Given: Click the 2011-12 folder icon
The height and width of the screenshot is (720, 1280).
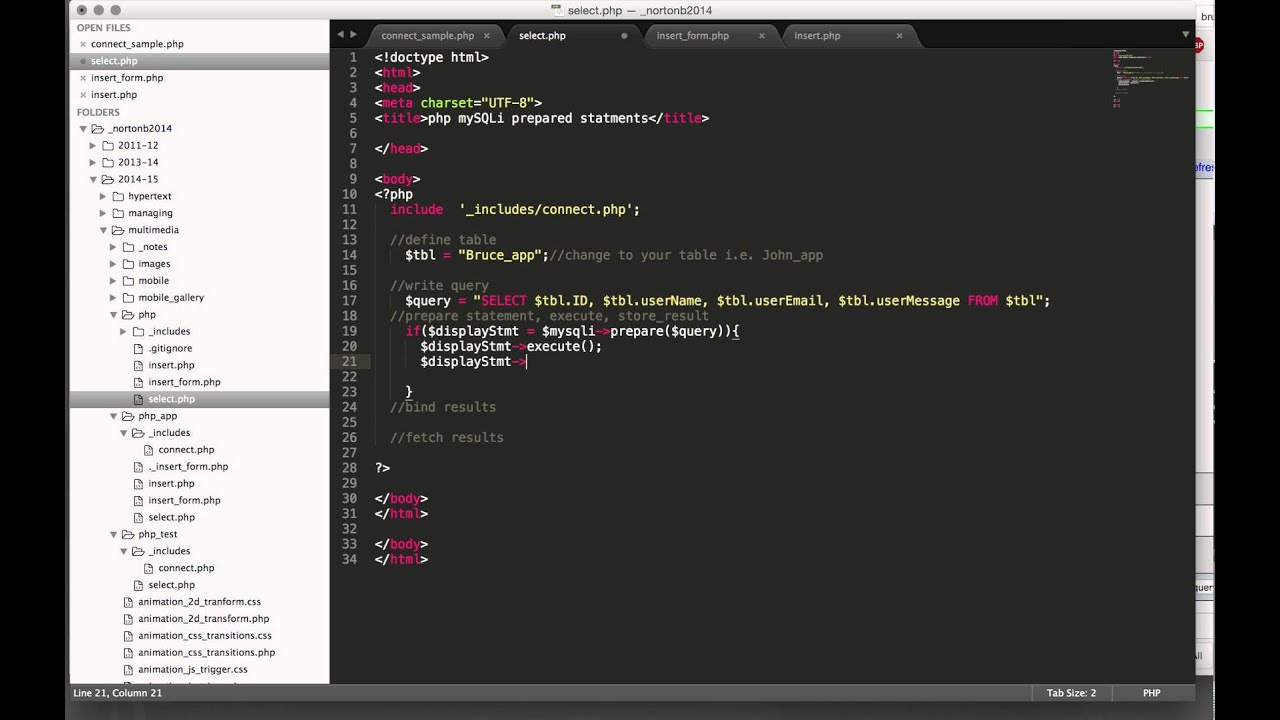Looking at the screenshot, I should (x=107, y=146).
